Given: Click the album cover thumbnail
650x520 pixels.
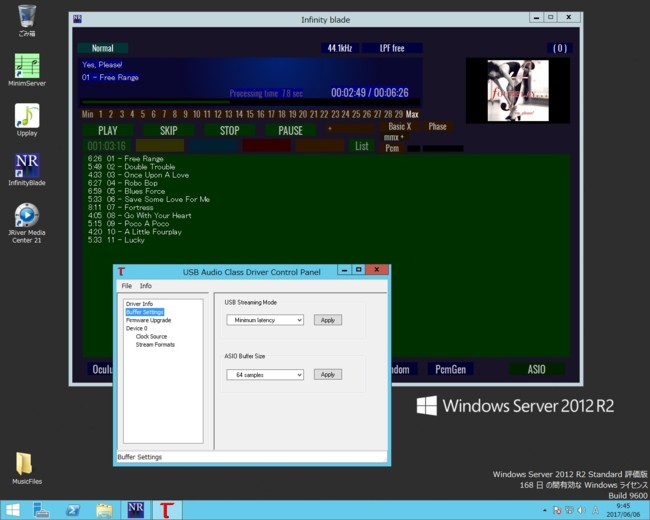Looking at the screenshot, I should tap(518, 91).
